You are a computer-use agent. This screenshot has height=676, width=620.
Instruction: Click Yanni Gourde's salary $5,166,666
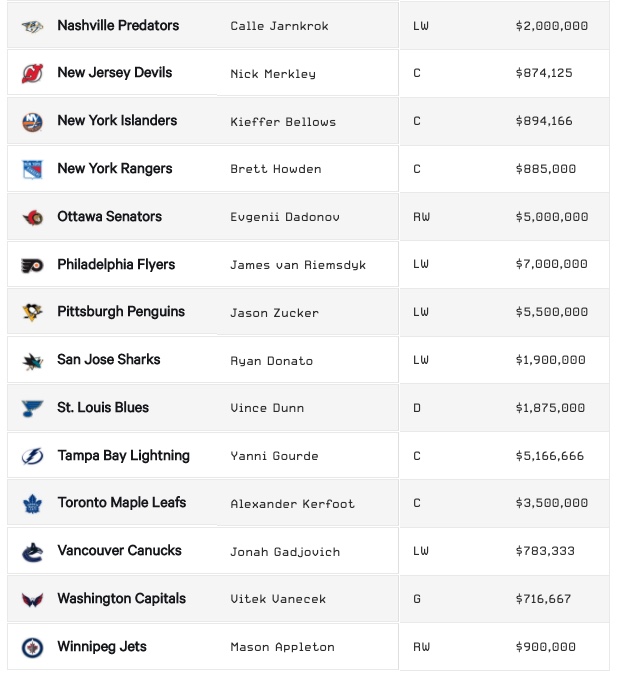(550, 456)
